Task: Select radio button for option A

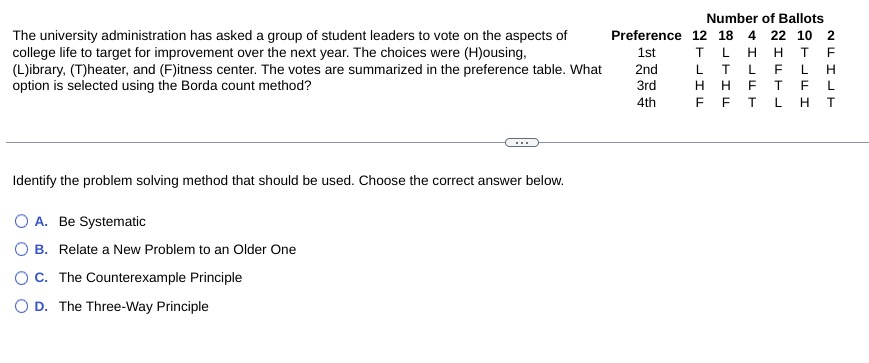Action: (21, 222)
